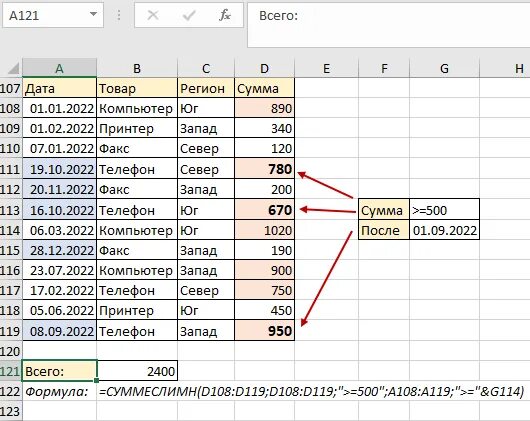Select cell with date 08.09.2022

point(59,331)
